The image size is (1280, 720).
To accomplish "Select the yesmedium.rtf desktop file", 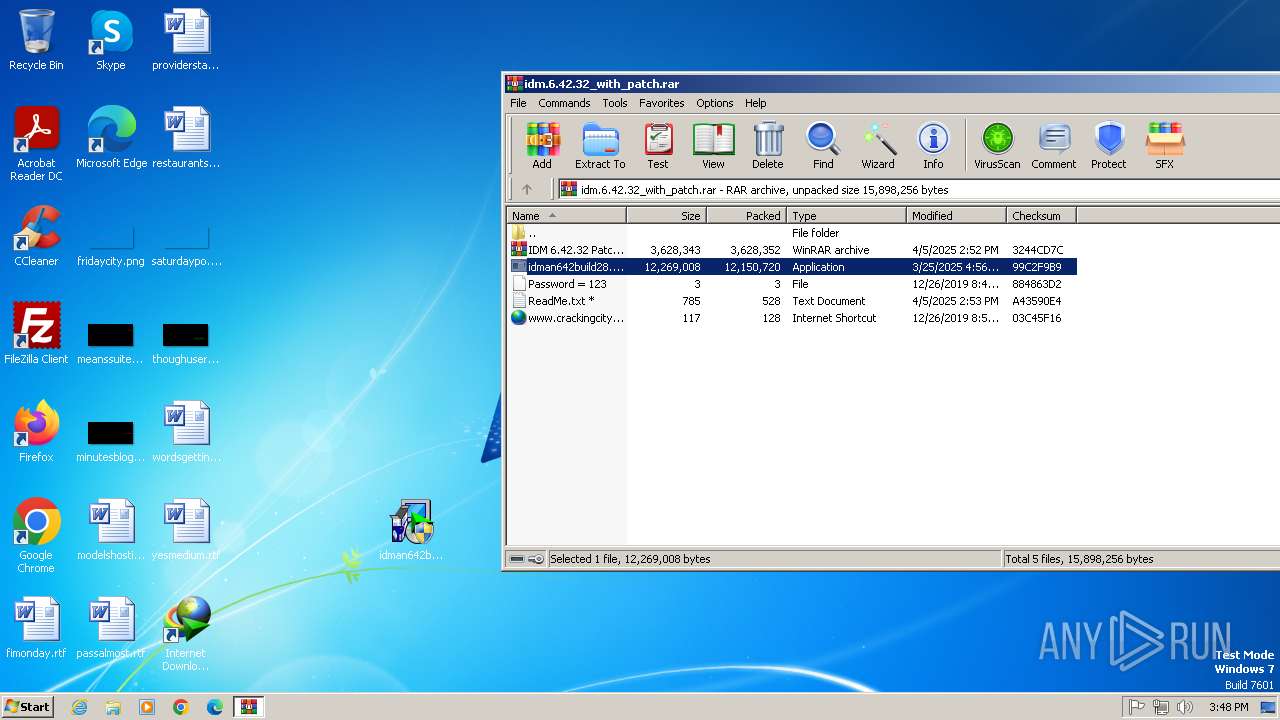I will point(186,530).
